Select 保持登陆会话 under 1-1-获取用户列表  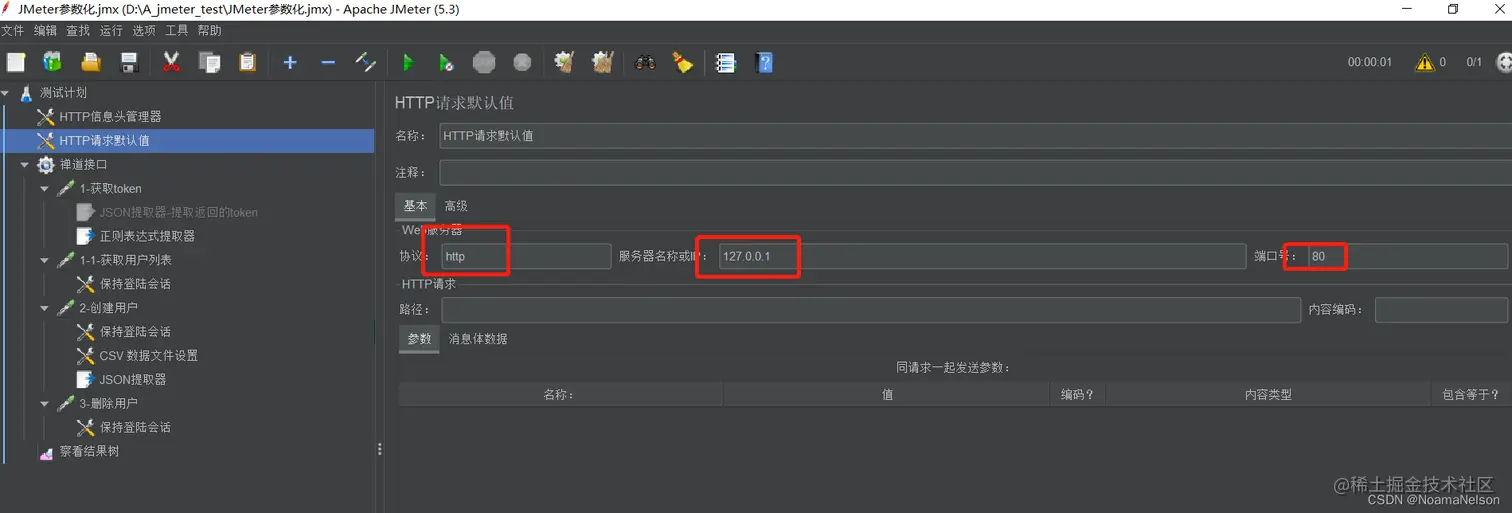(135, 284)
